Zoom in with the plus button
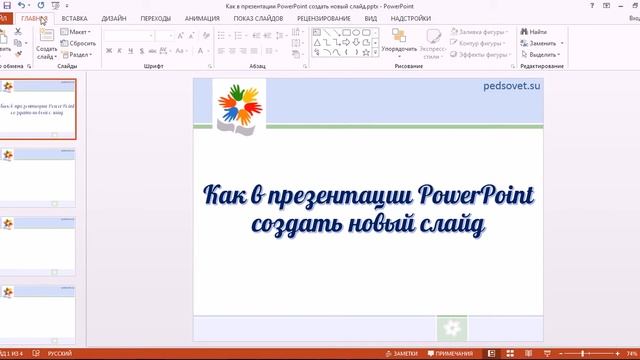 (617, 353)
